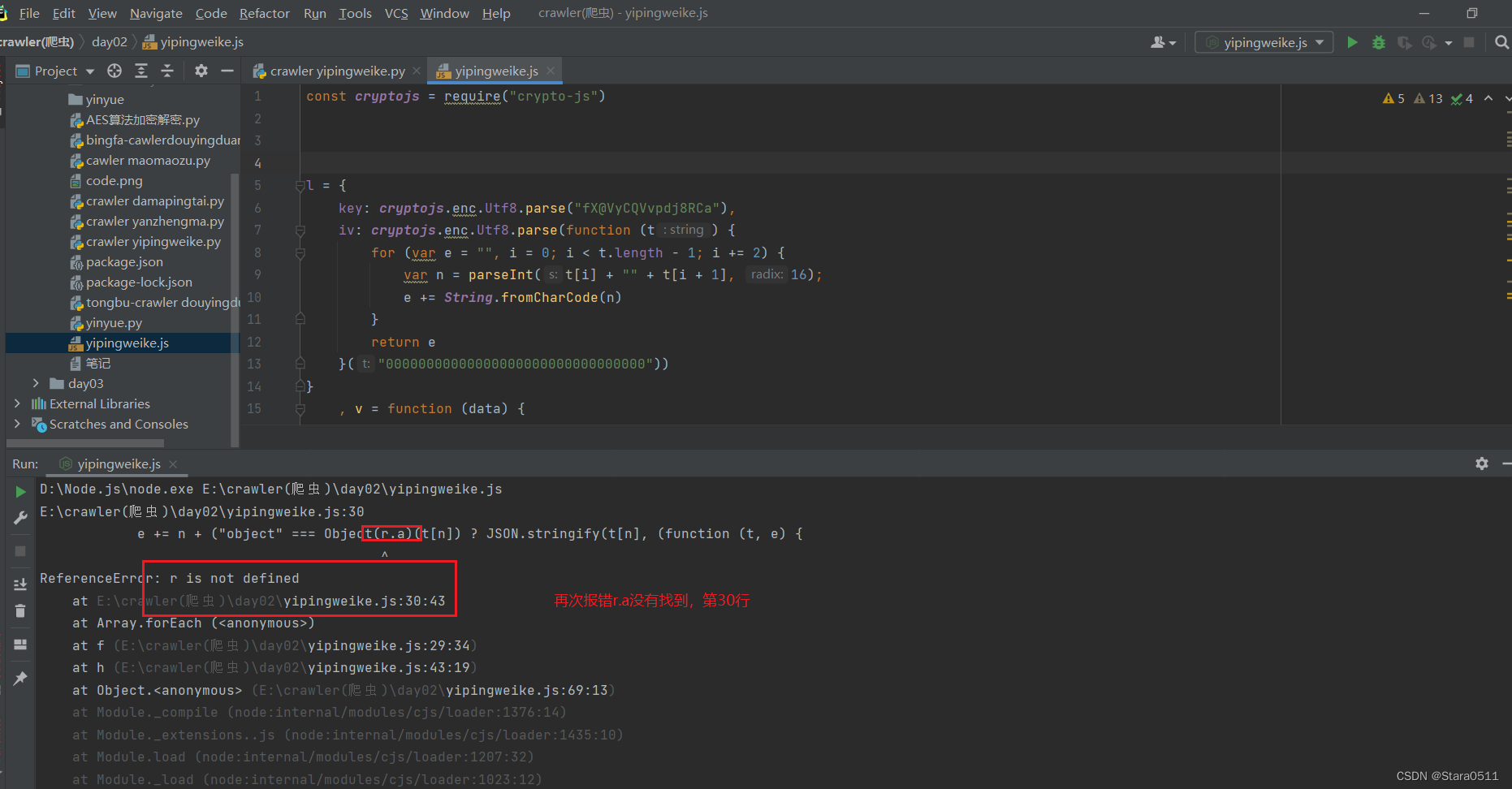Image resolution: width=1512 pixels, height=789 pixels.
Task: Select yinyue.py file
Action: [106, 322]
